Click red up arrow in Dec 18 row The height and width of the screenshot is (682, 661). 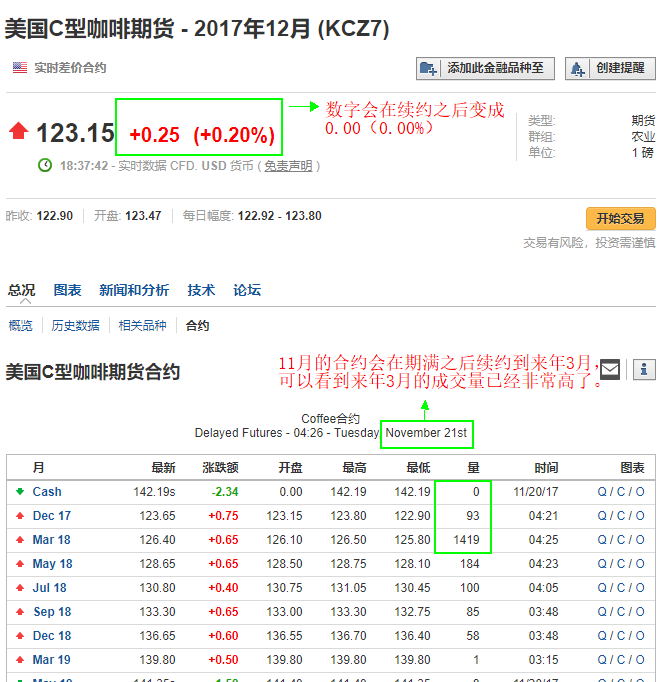20,635
